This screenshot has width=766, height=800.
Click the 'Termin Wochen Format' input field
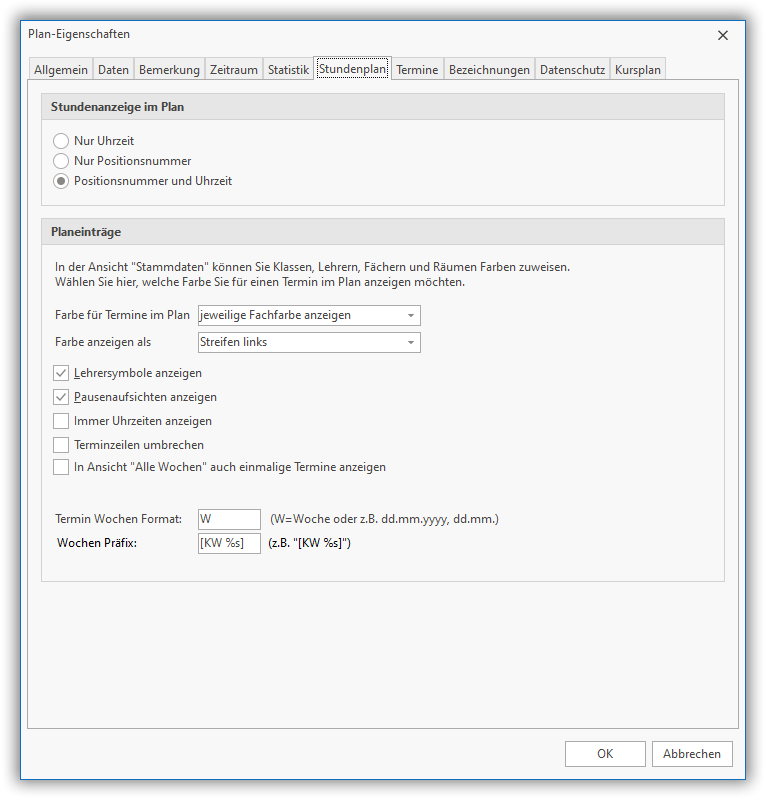point(229,519)
